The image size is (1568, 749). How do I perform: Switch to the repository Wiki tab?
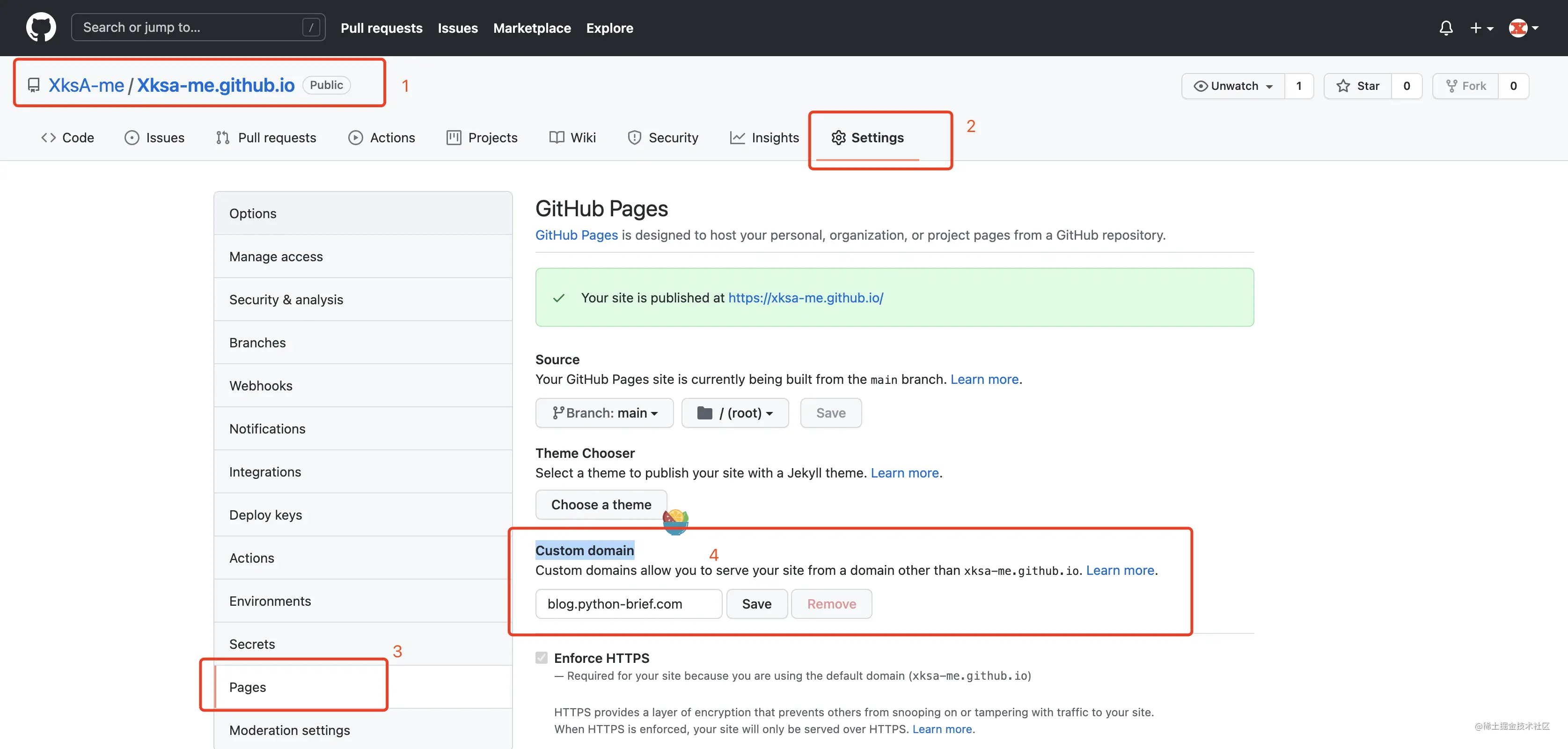(572, 138)
